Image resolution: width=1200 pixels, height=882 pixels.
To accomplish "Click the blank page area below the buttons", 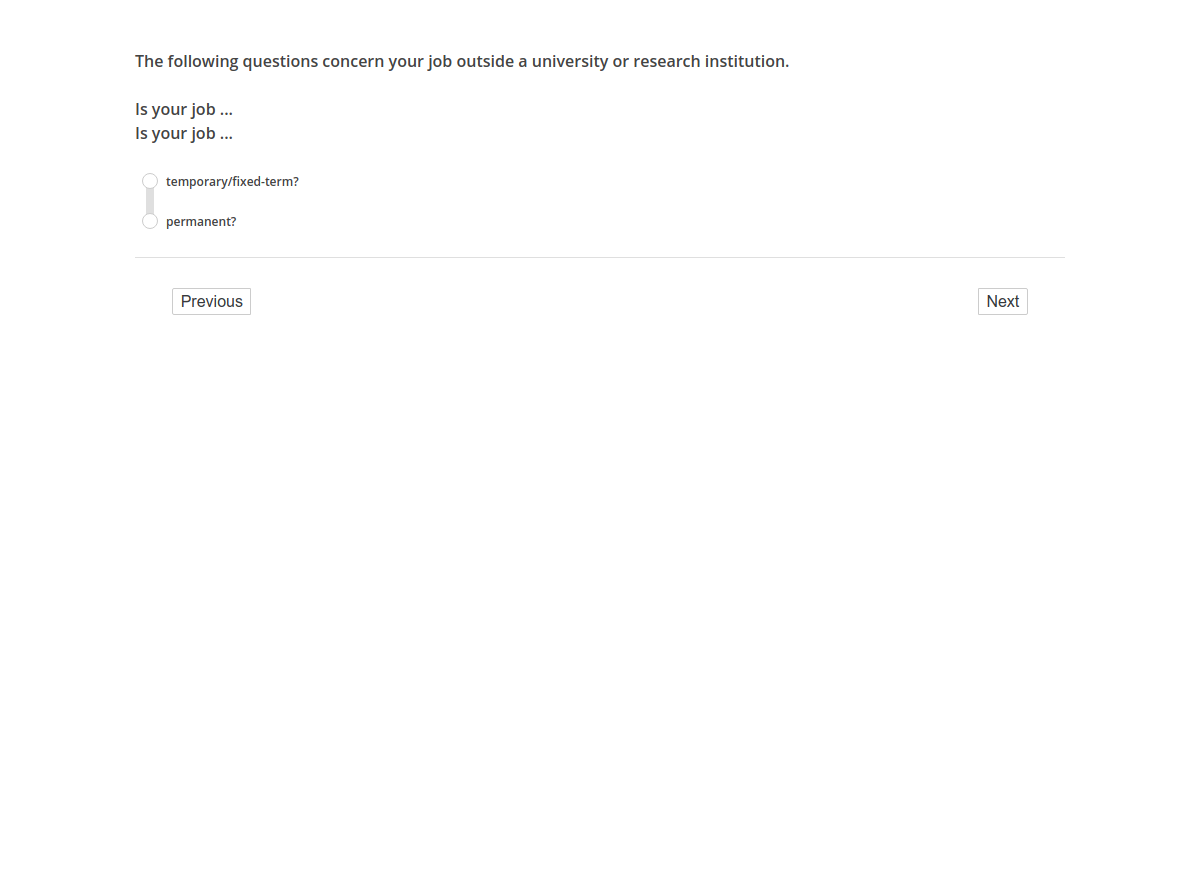I will pos(600,600).
